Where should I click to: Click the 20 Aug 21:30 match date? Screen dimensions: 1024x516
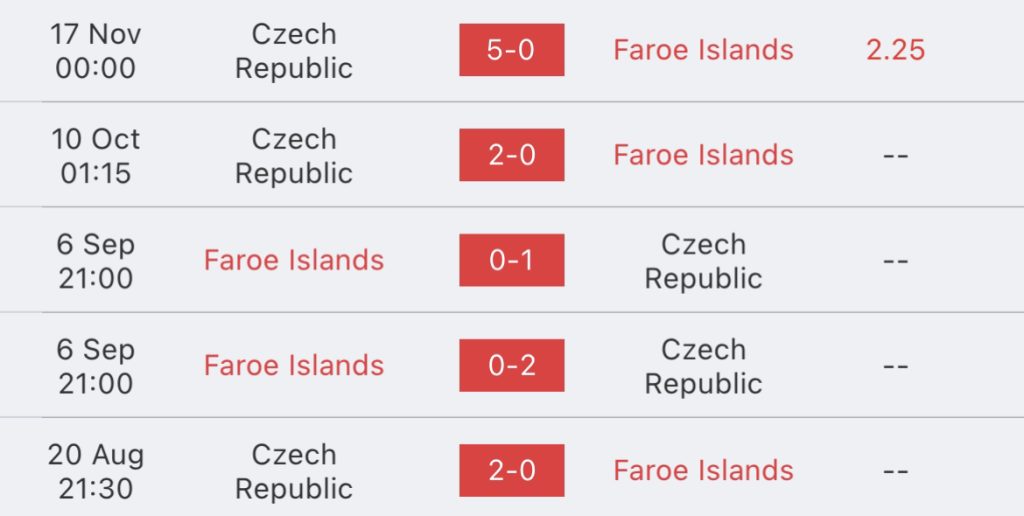95,472
